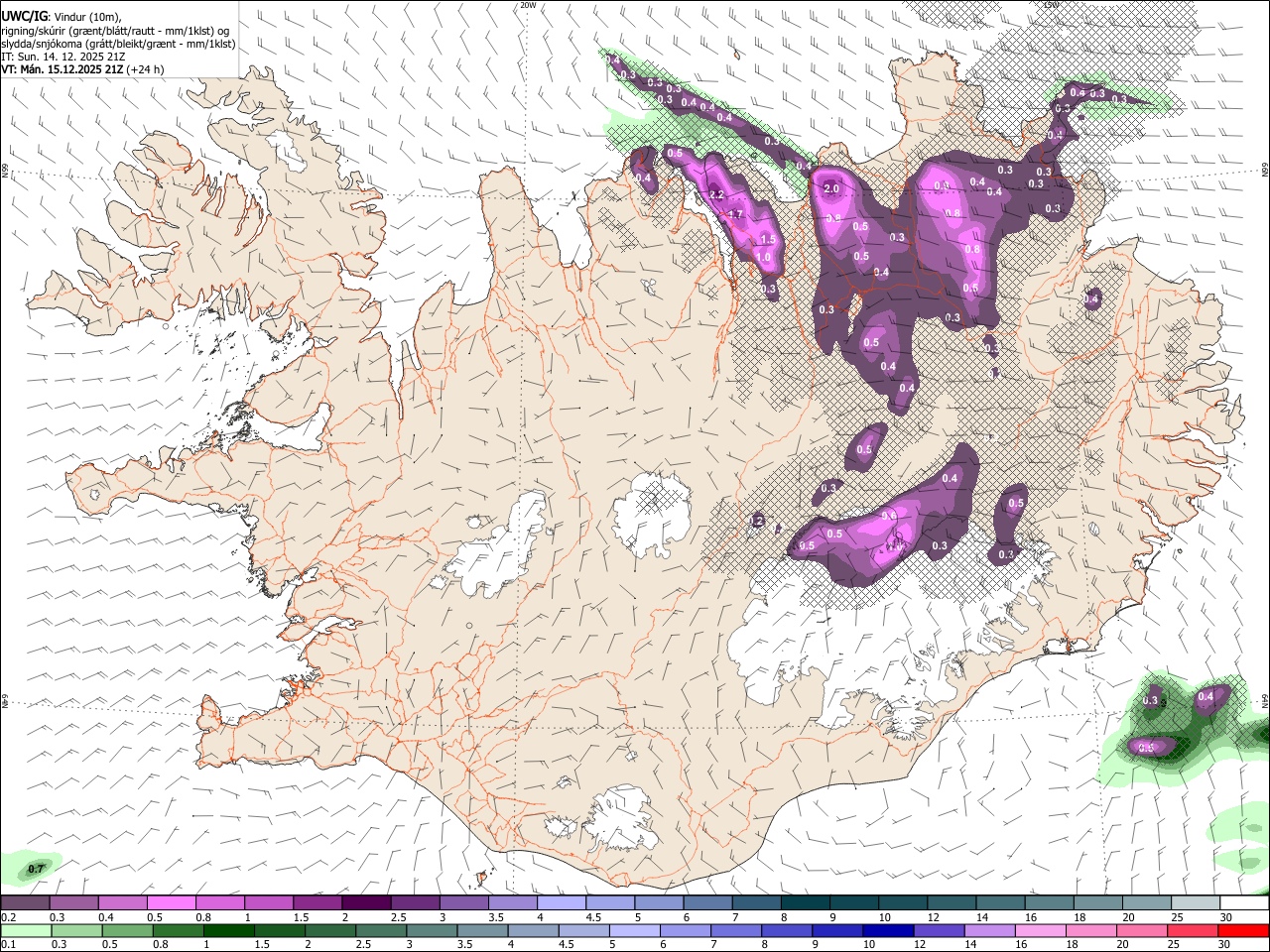
Task: Select the dark teal 8–9 swatch, upper legend row
Action: pyautogui.click(x=806, y=903)
